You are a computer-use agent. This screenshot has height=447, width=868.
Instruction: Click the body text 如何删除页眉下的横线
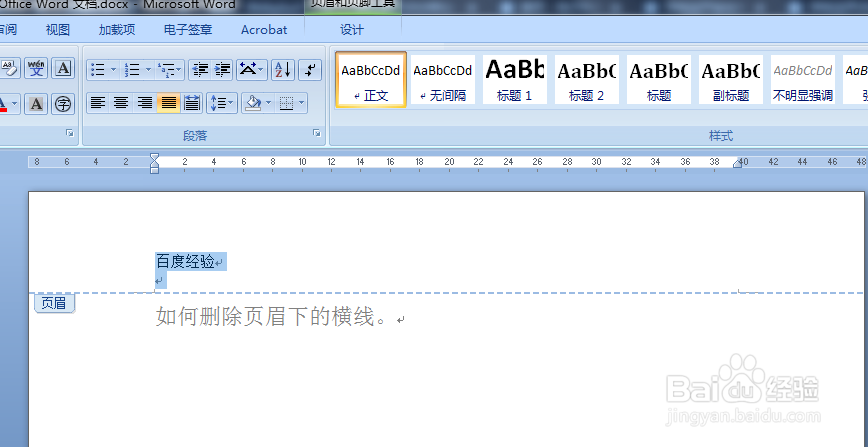pos(272,317)
